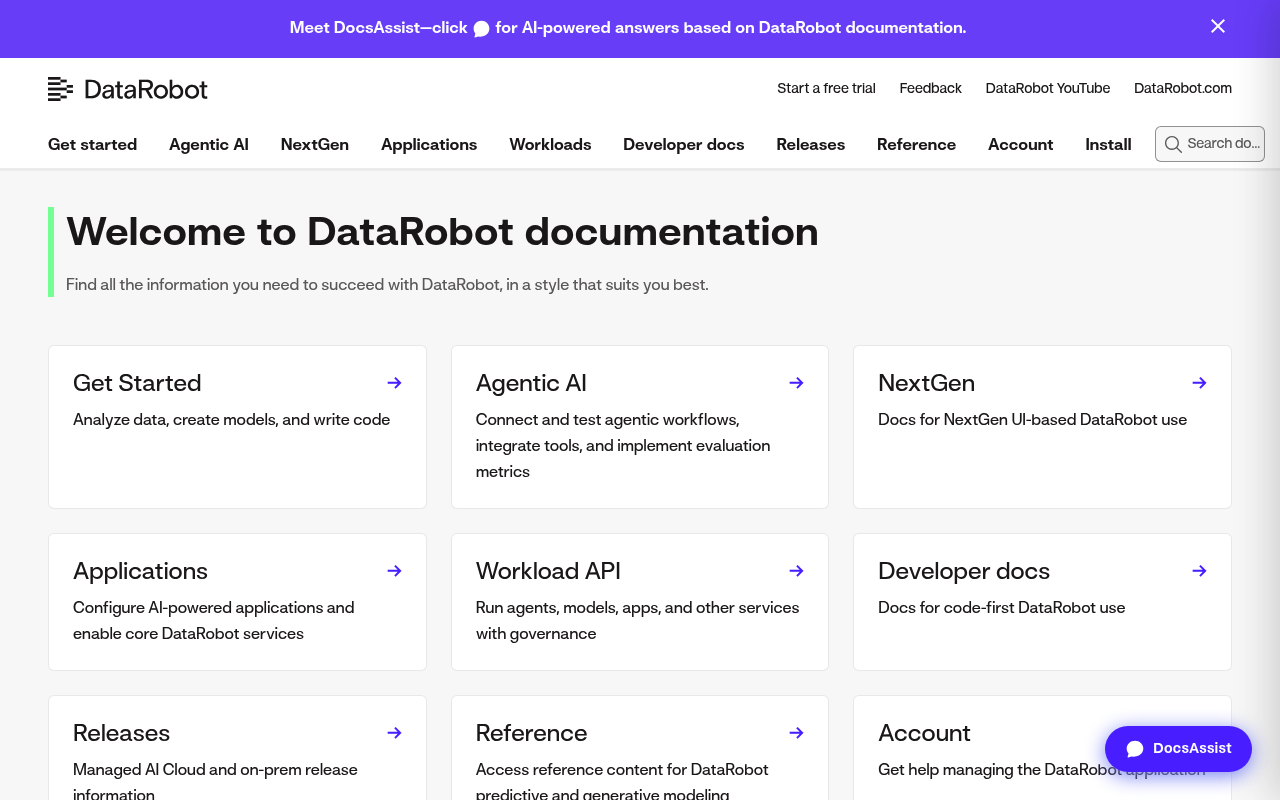This screenshot has height=800, width=1280.
Task: Click 'Docs for code-first DataRobot use' text
Action: (x=1001, y=608)
